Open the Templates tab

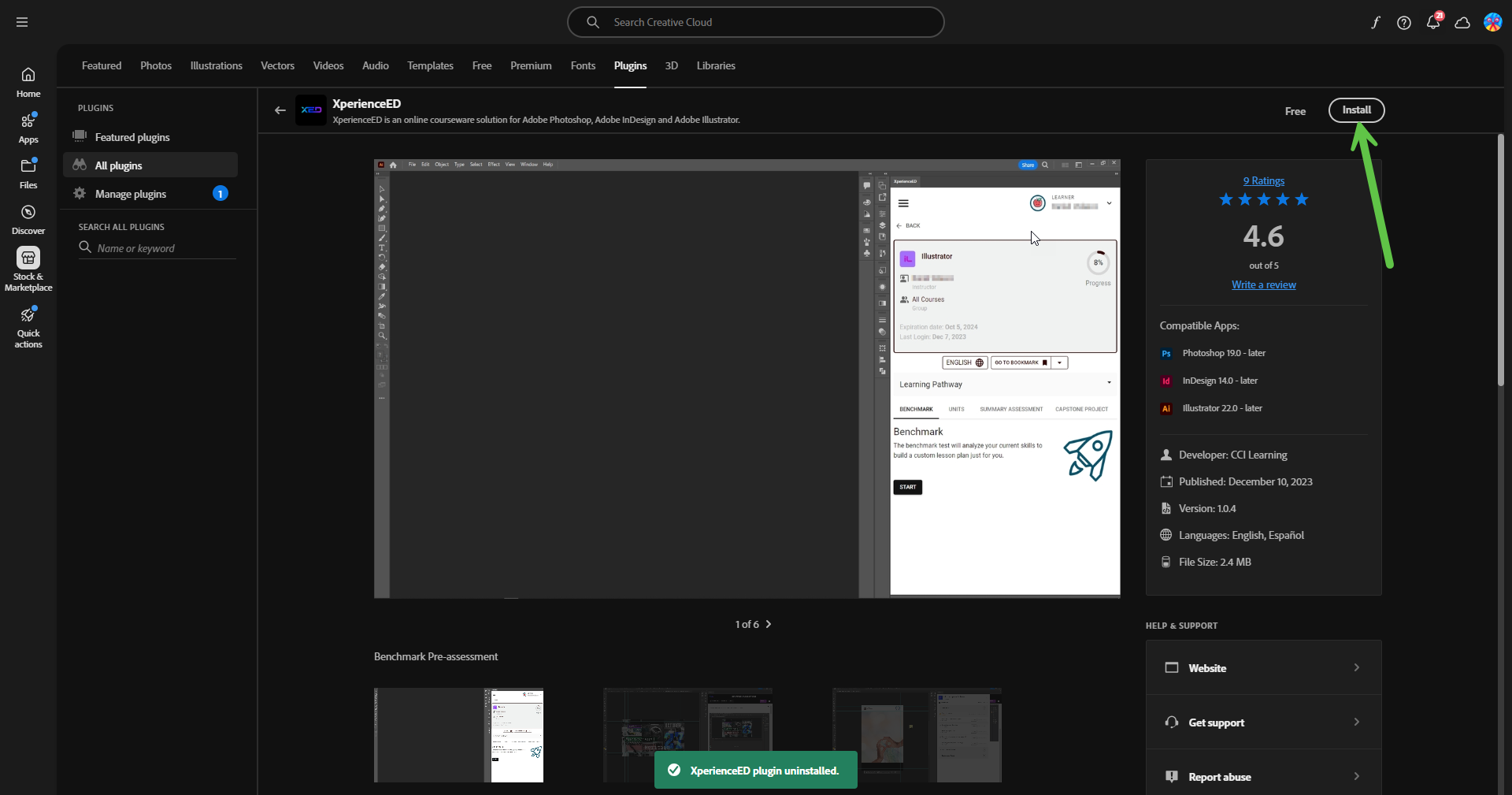click(430, 65)
